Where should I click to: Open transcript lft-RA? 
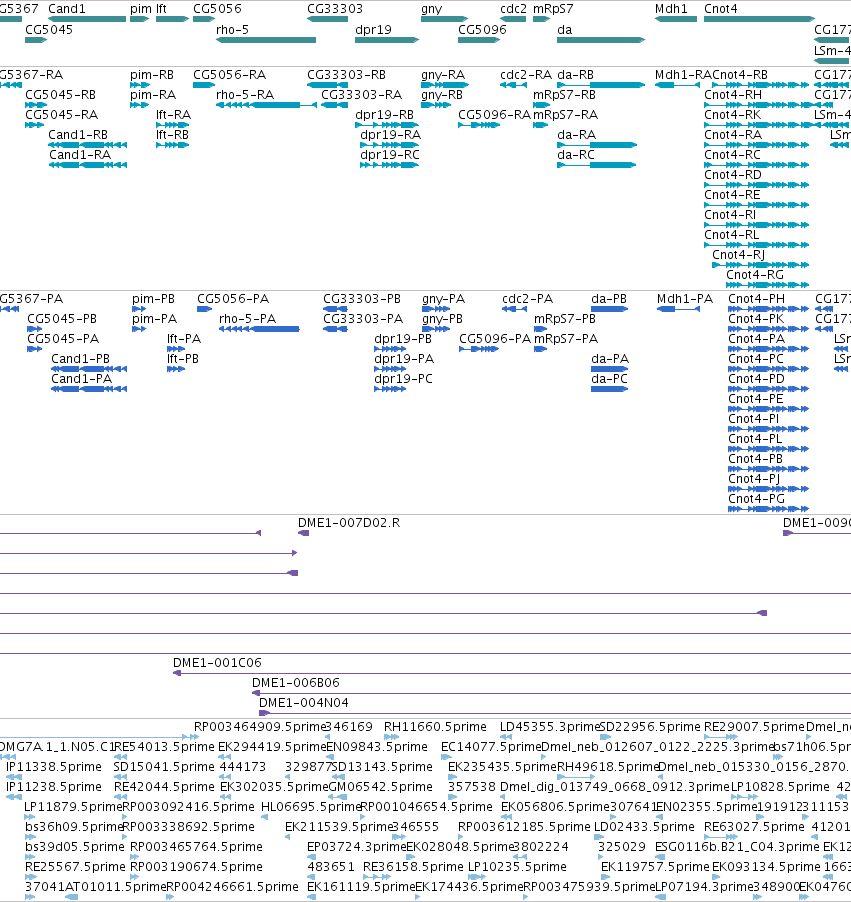point(173,114)
